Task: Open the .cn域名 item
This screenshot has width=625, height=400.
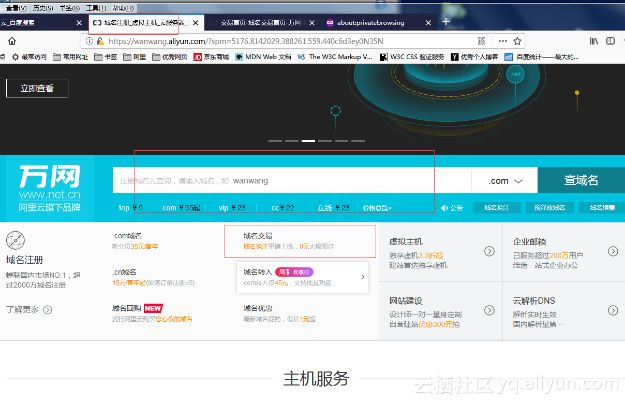Action: (153, 277)
